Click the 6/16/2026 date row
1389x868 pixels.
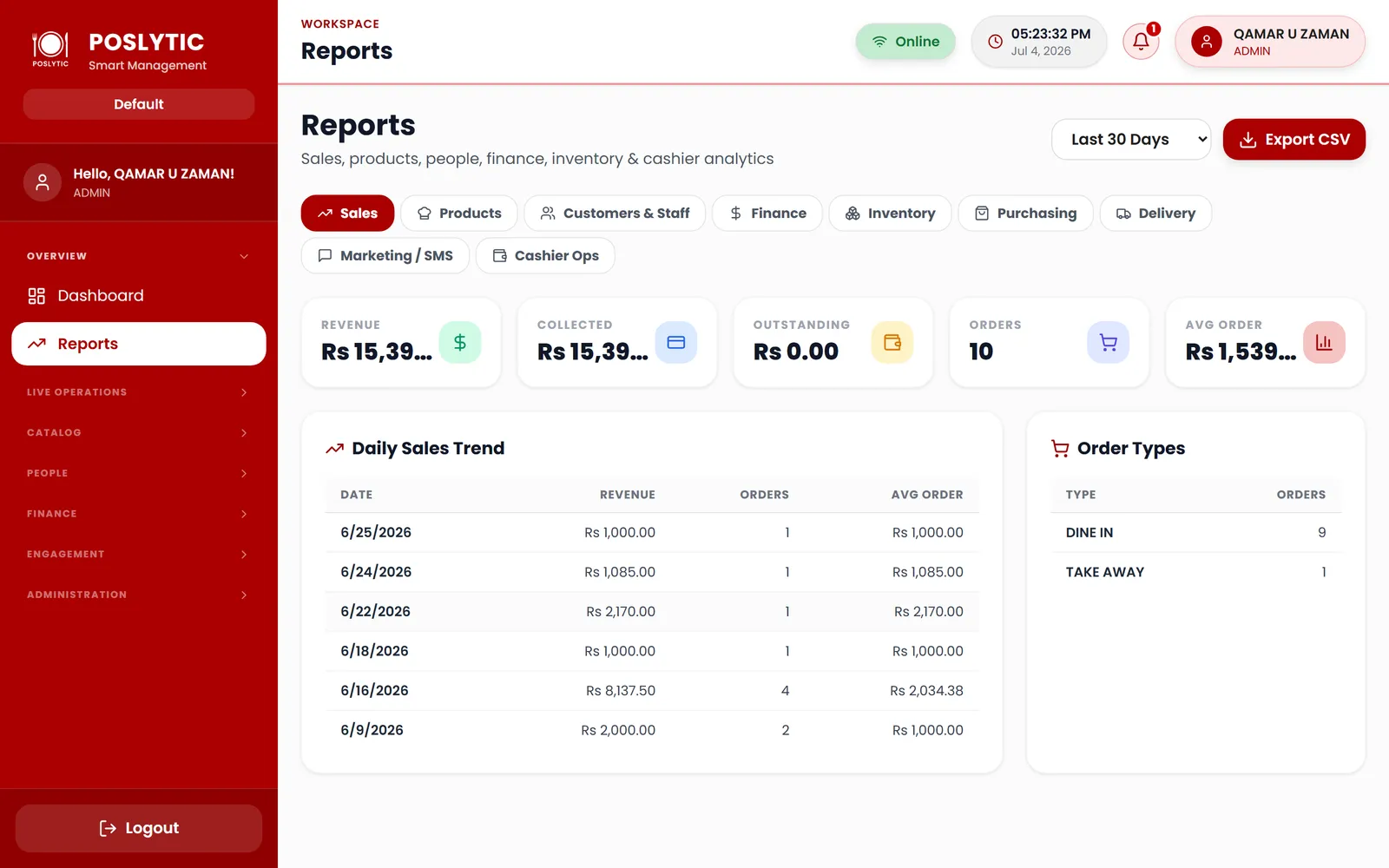[x=652, y=691]
